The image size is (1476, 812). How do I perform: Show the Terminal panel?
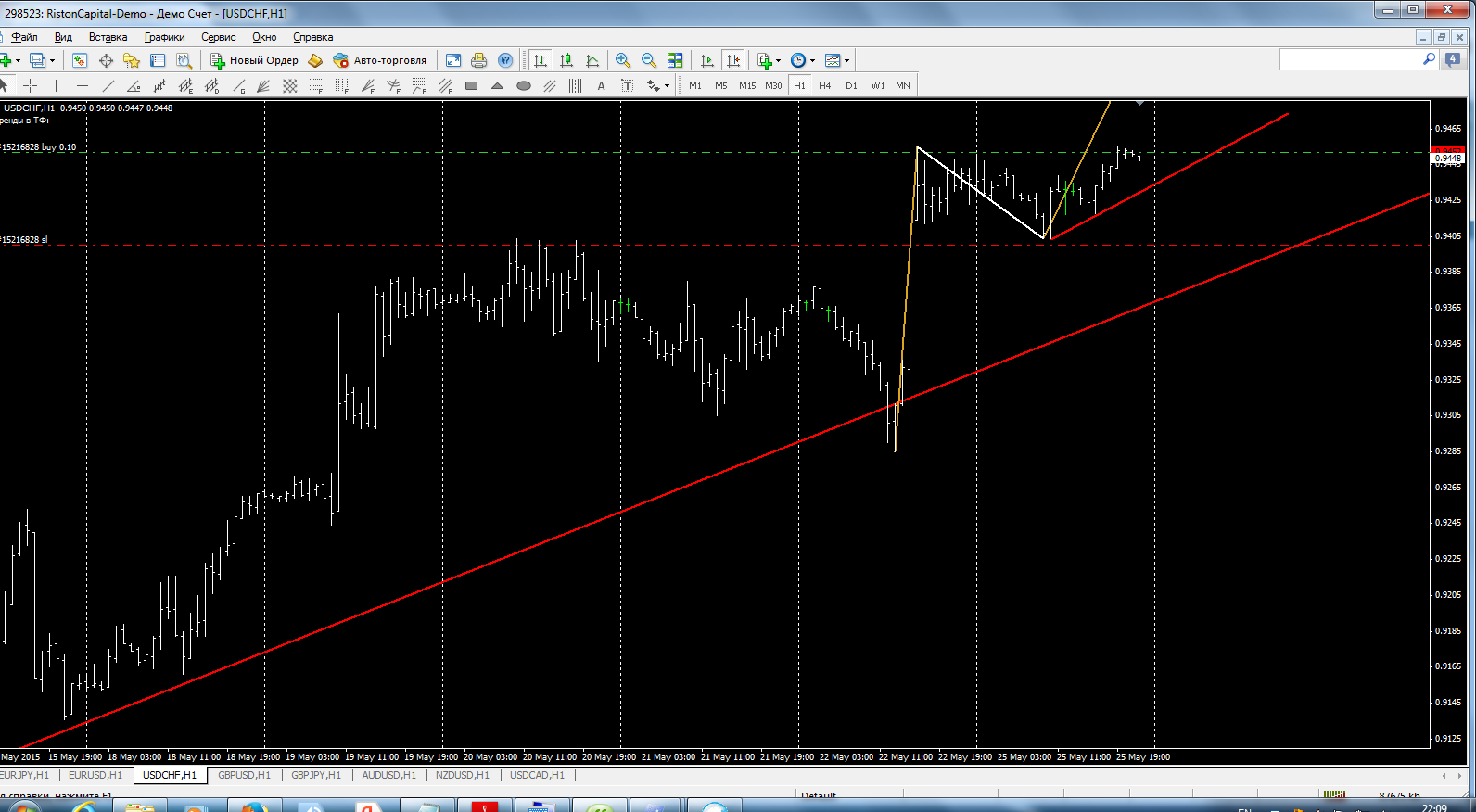[158, 60]
